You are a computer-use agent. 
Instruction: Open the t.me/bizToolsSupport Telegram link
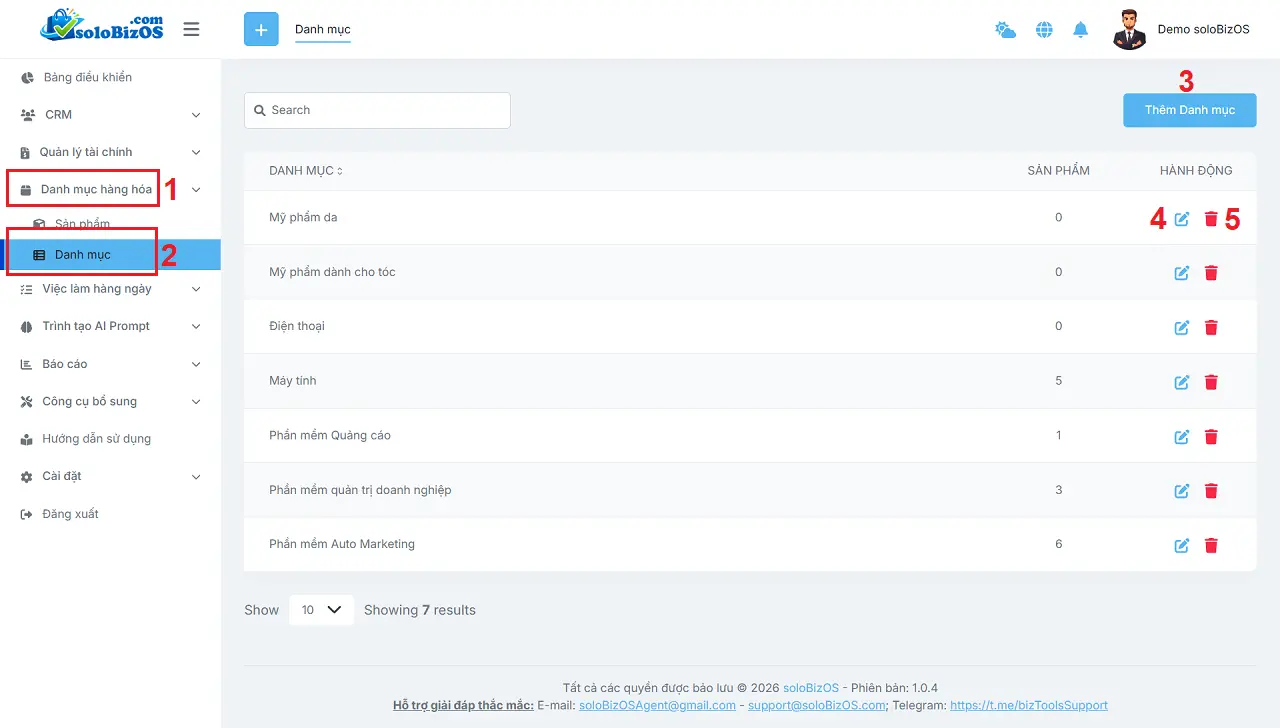(1029, 705)
